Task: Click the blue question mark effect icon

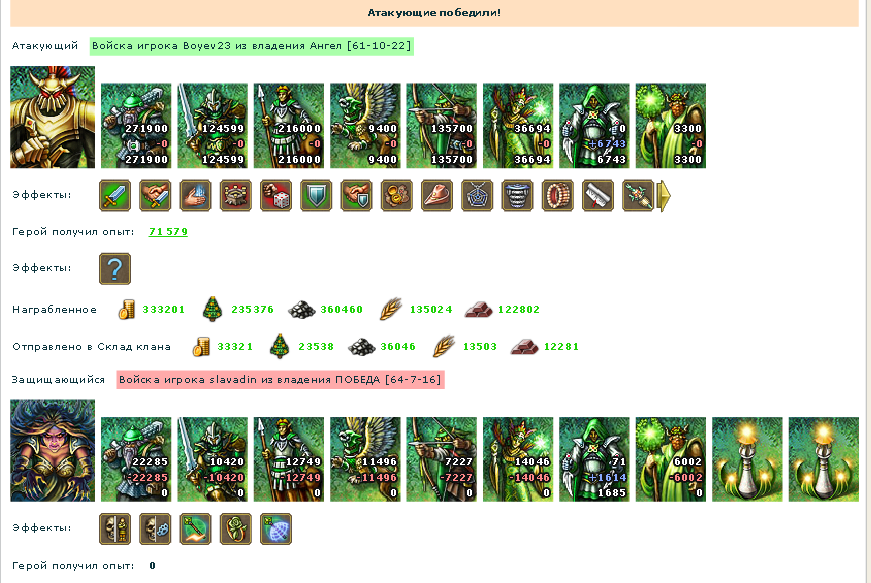Action: [115, 269]
